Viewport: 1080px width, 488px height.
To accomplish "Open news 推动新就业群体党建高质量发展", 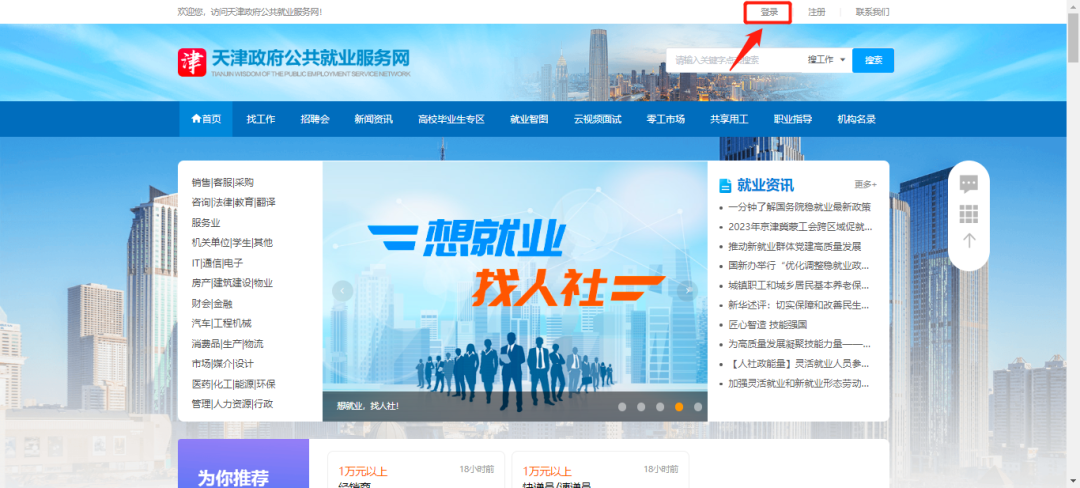I will coord(795,246).
